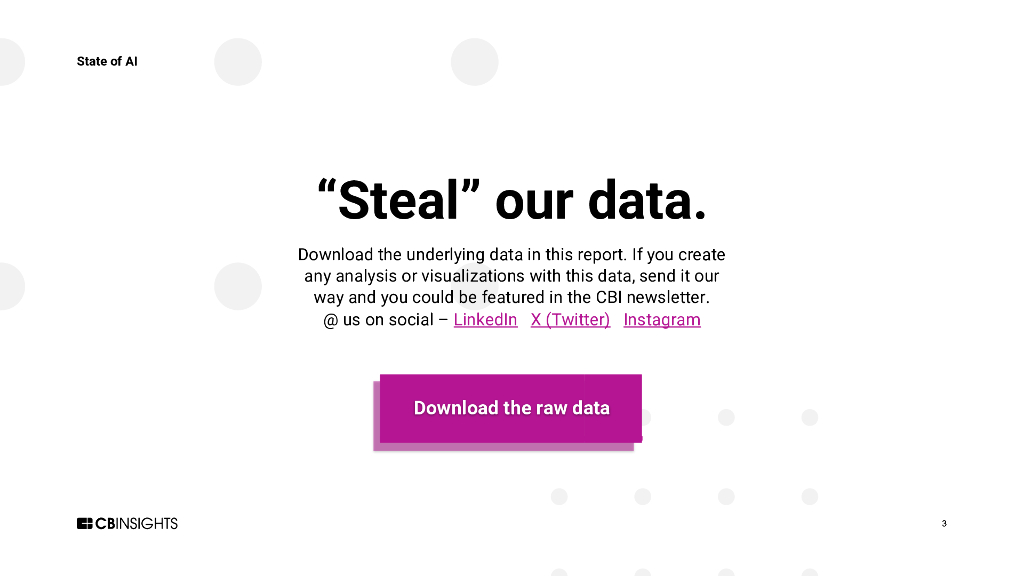Open the X (Twitter) link

570,320
